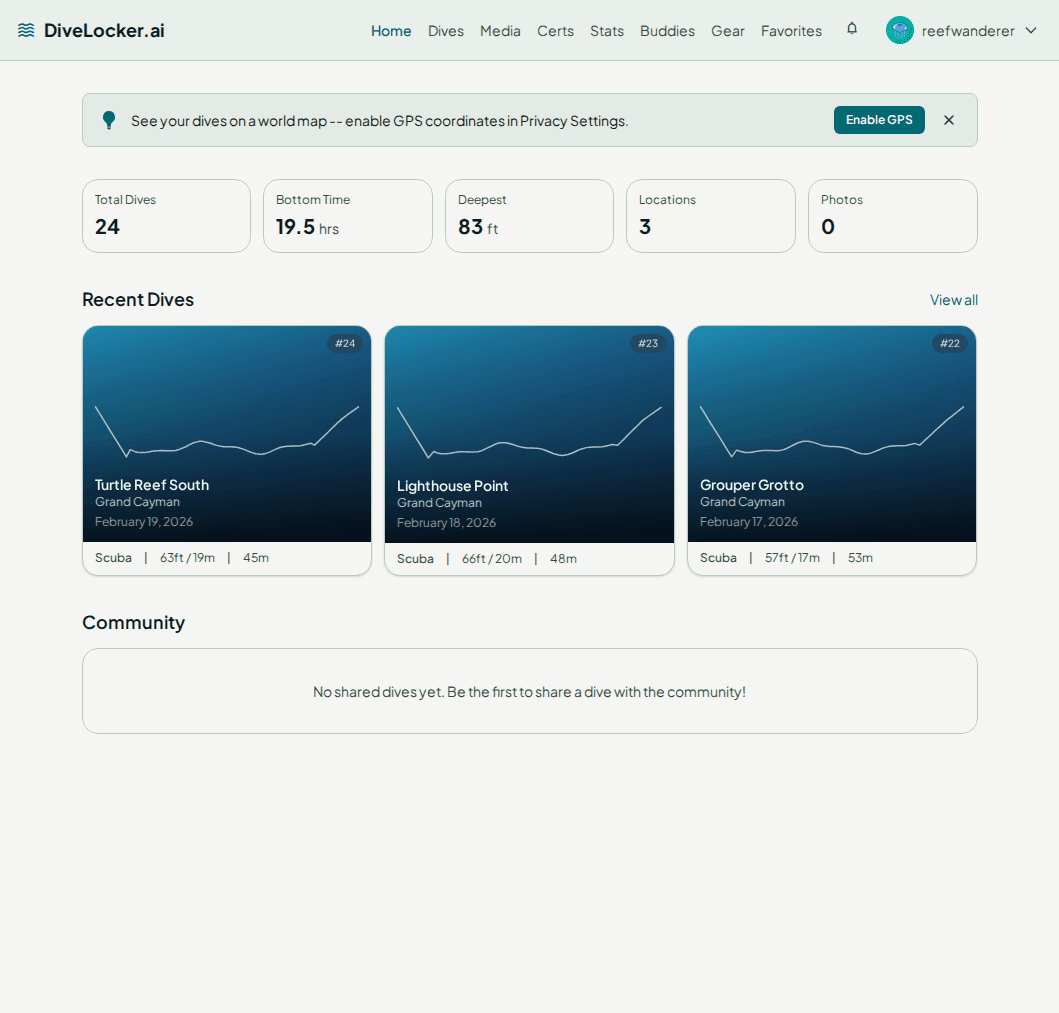Click the depth profile of Grouper Grotto
Screen dimensions: 1059x1013
(x=832, y=432)
